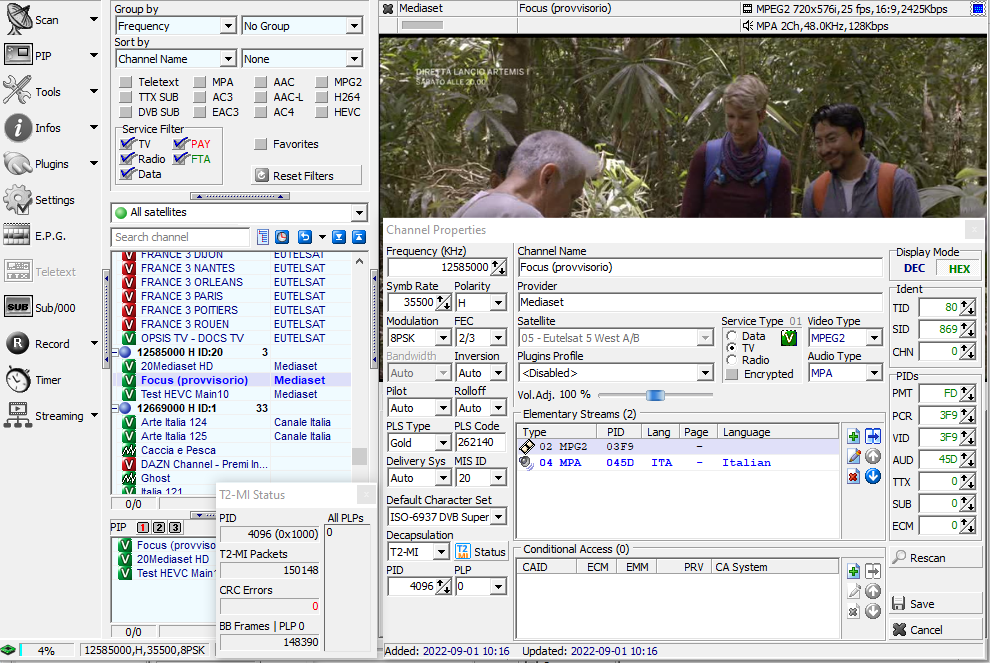The image size is (990, 663).
Task: Click the blue back arrow icon above channel list
Action: pos(305,237)
